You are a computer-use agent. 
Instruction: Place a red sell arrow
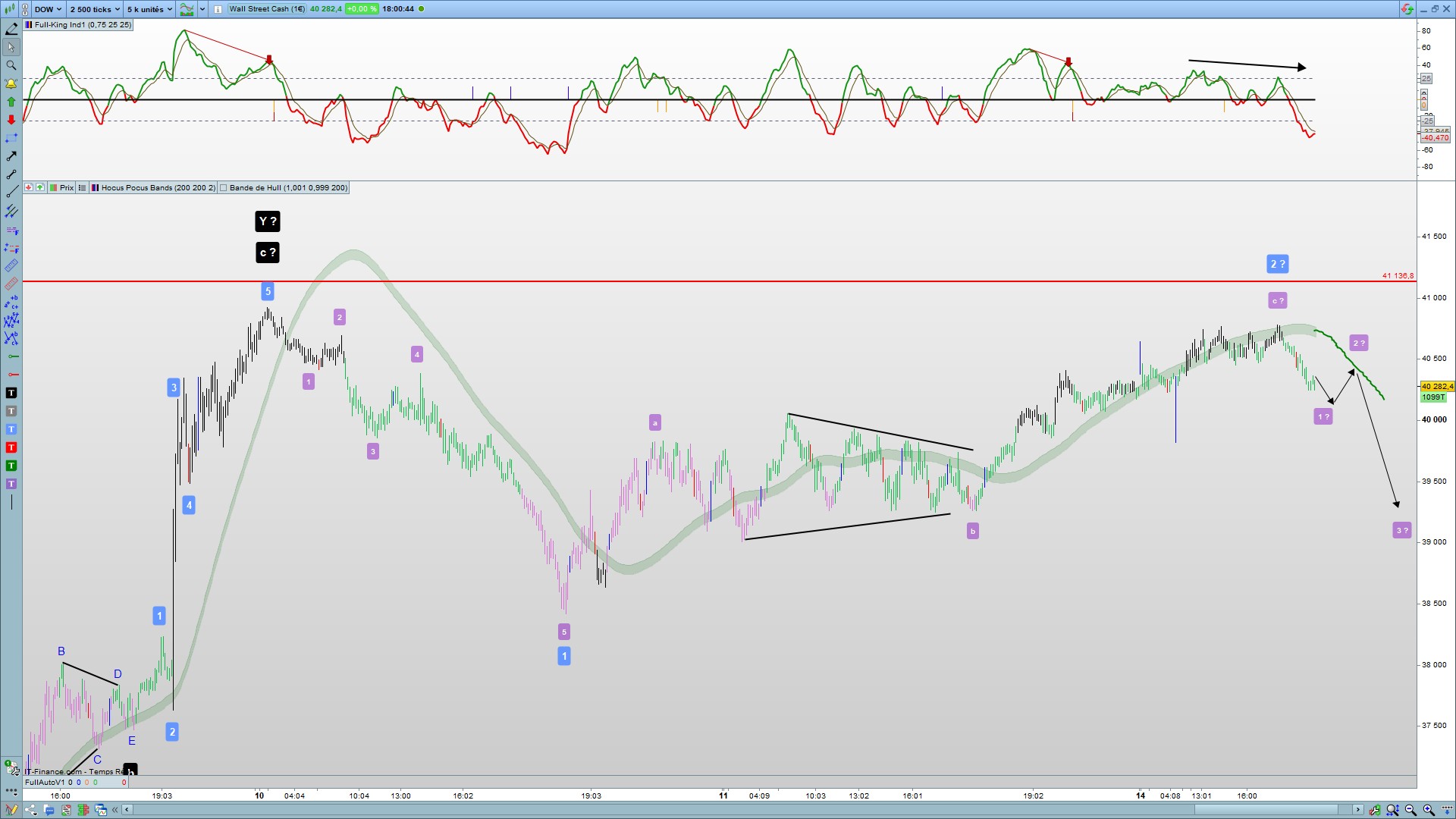[x=11, y=120]
